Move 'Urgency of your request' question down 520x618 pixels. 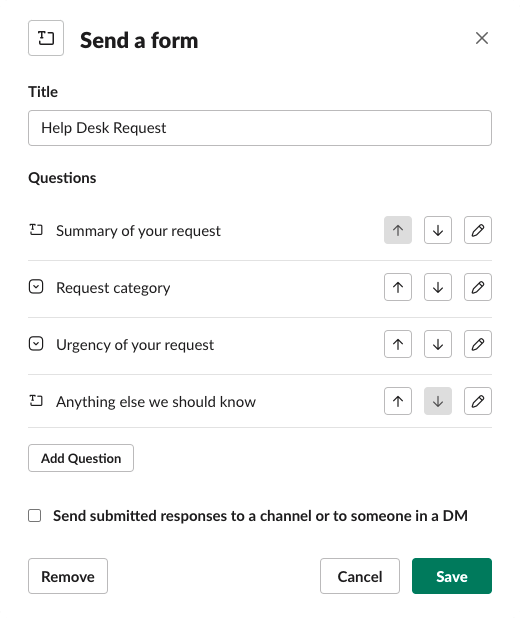click(x=438, y=344)
